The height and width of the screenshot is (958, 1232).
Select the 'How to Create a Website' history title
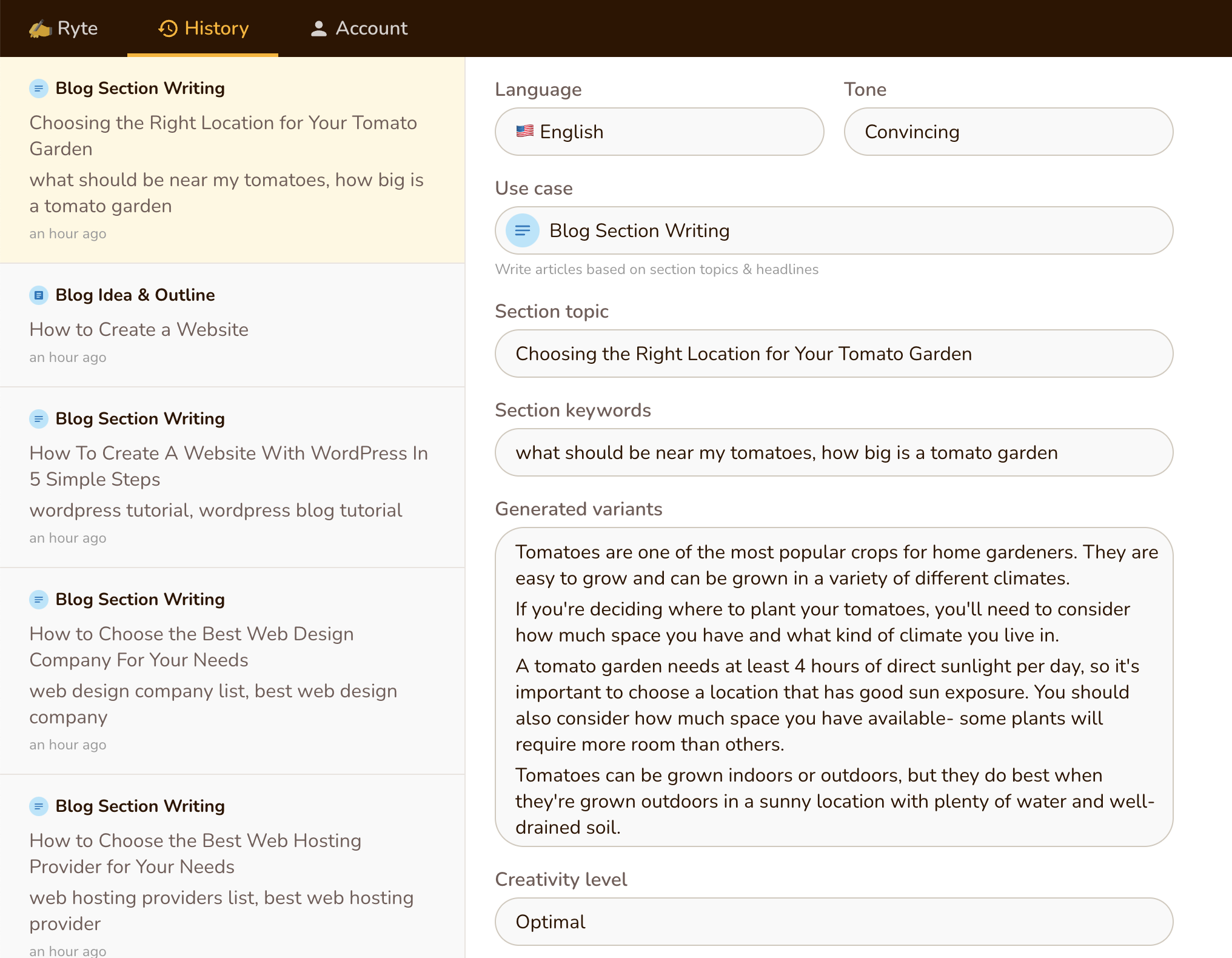point(139,329)
